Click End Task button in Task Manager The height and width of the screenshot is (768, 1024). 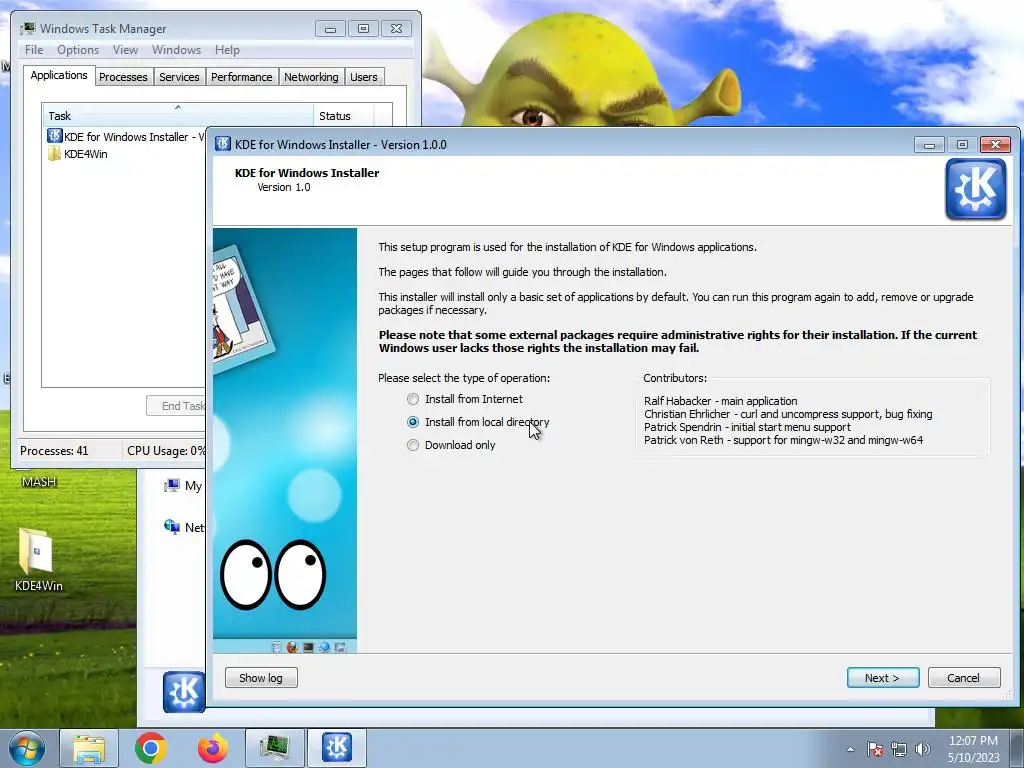click(176, 406)
